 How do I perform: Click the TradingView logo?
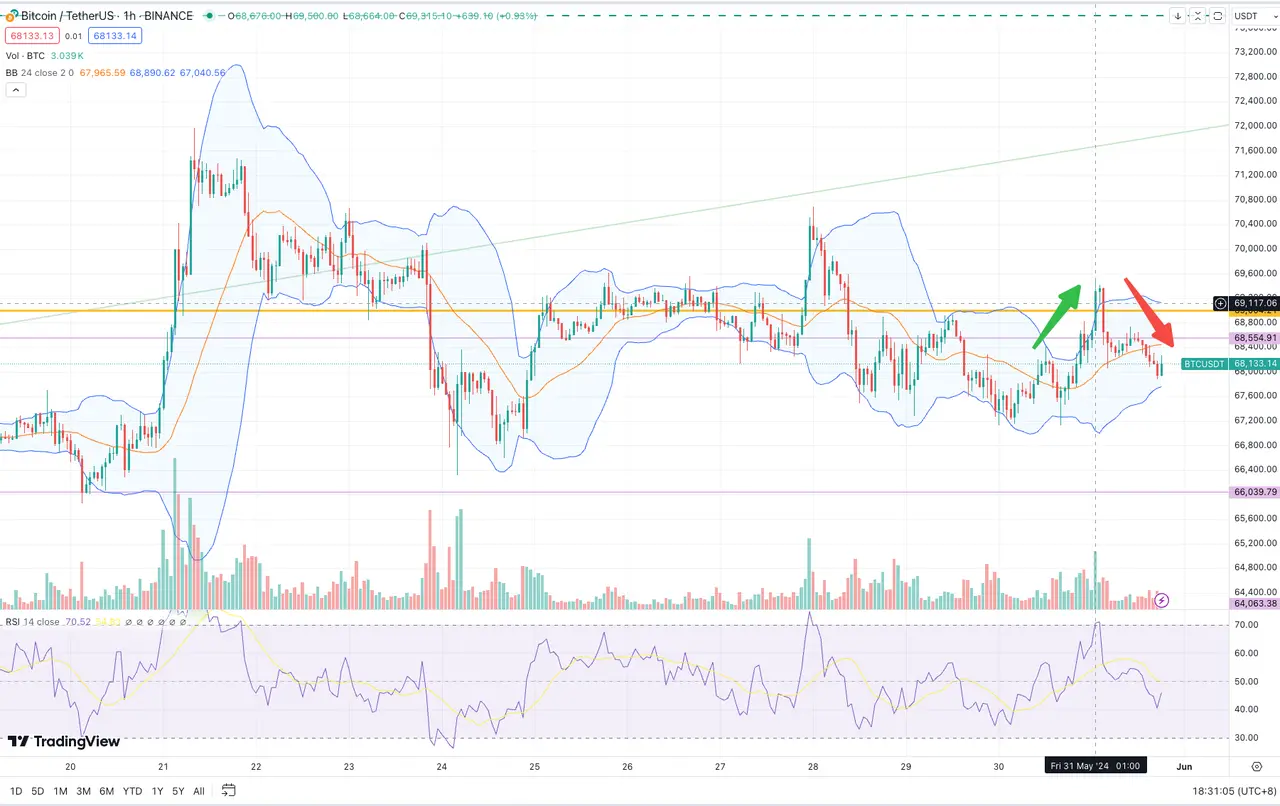[63, 741]
